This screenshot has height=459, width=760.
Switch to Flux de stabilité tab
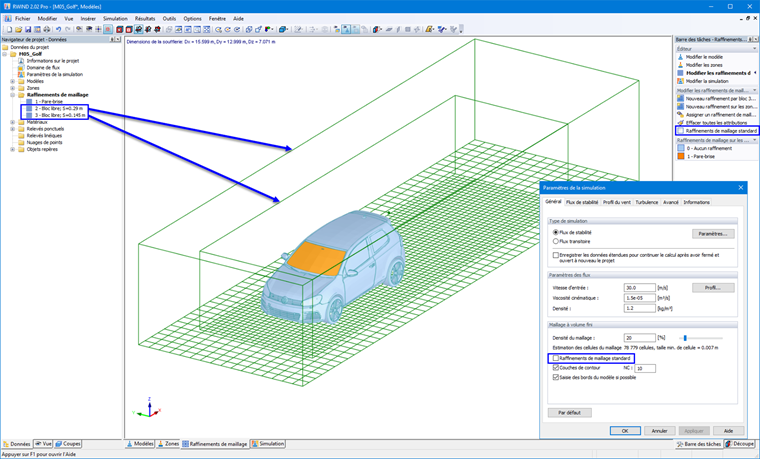pyautogui.click(x=582, y=202)
